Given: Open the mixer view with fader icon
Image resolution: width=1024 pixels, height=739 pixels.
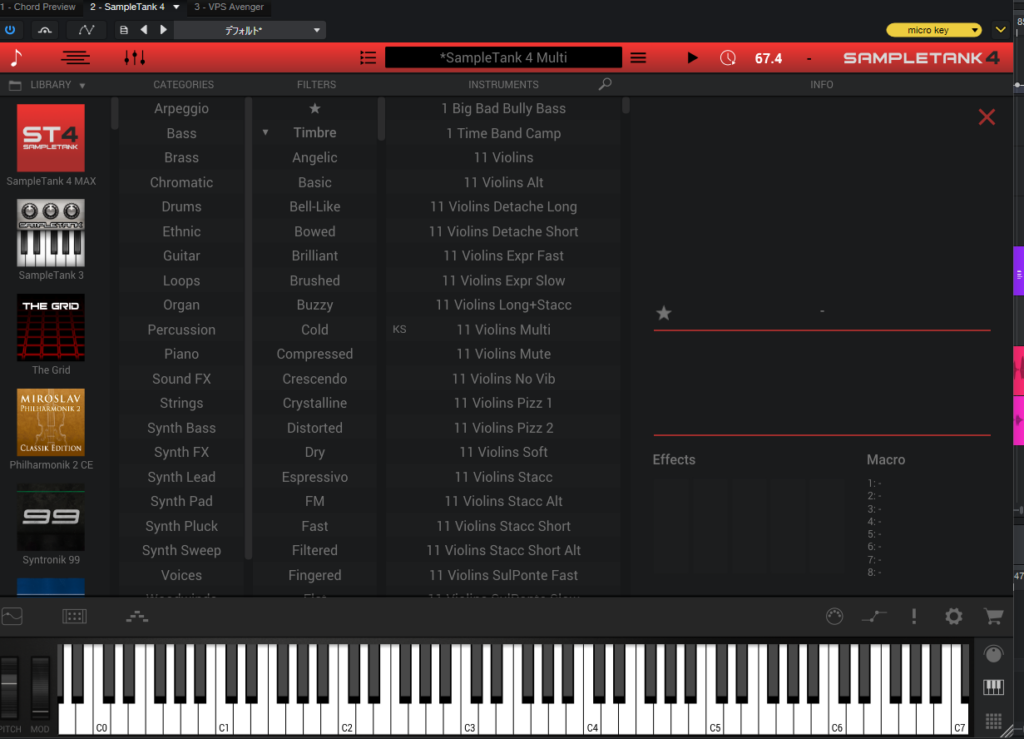Looking at the screenshot, I should [134, 58].
